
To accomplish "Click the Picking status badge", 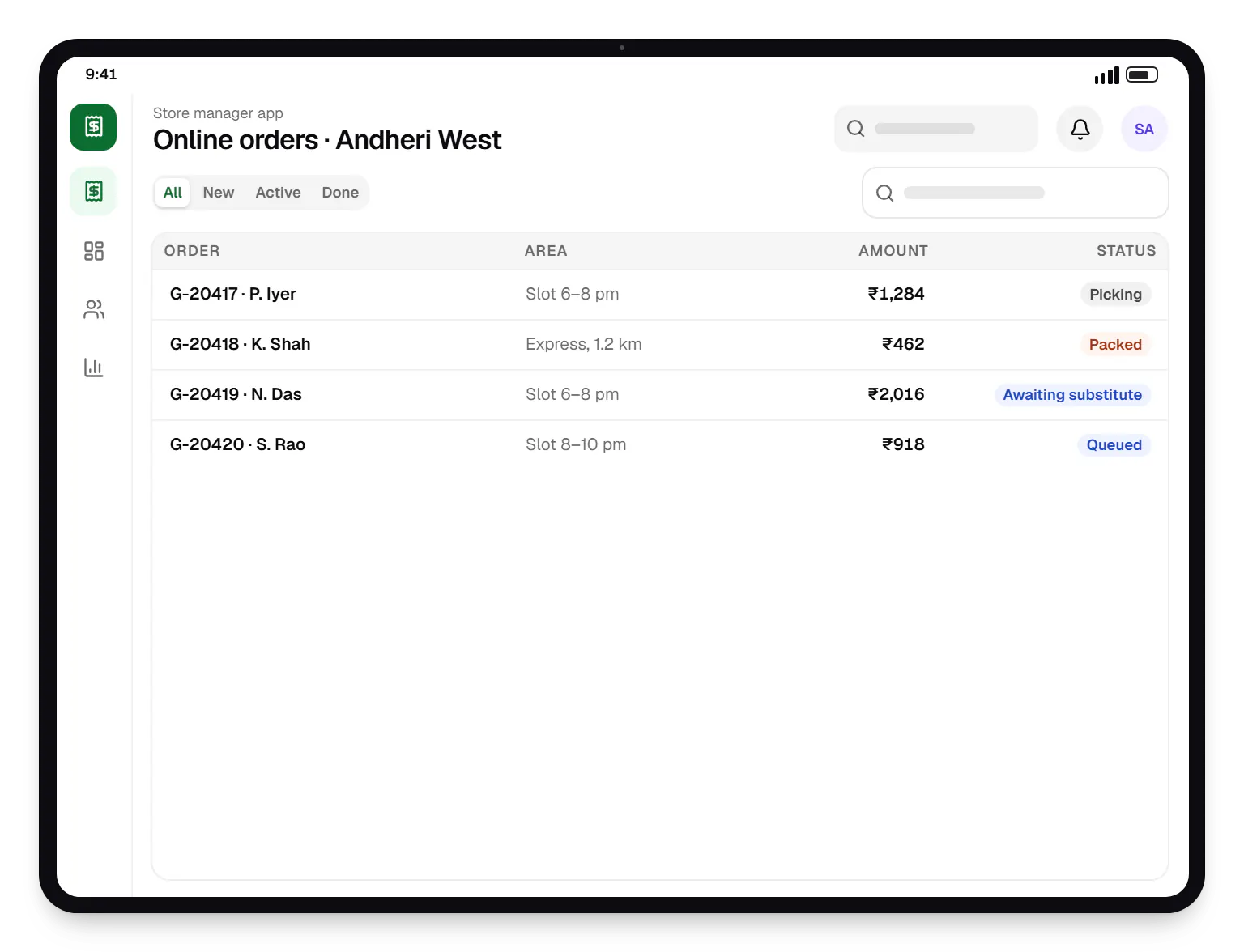I will [x=1115, y=295].
